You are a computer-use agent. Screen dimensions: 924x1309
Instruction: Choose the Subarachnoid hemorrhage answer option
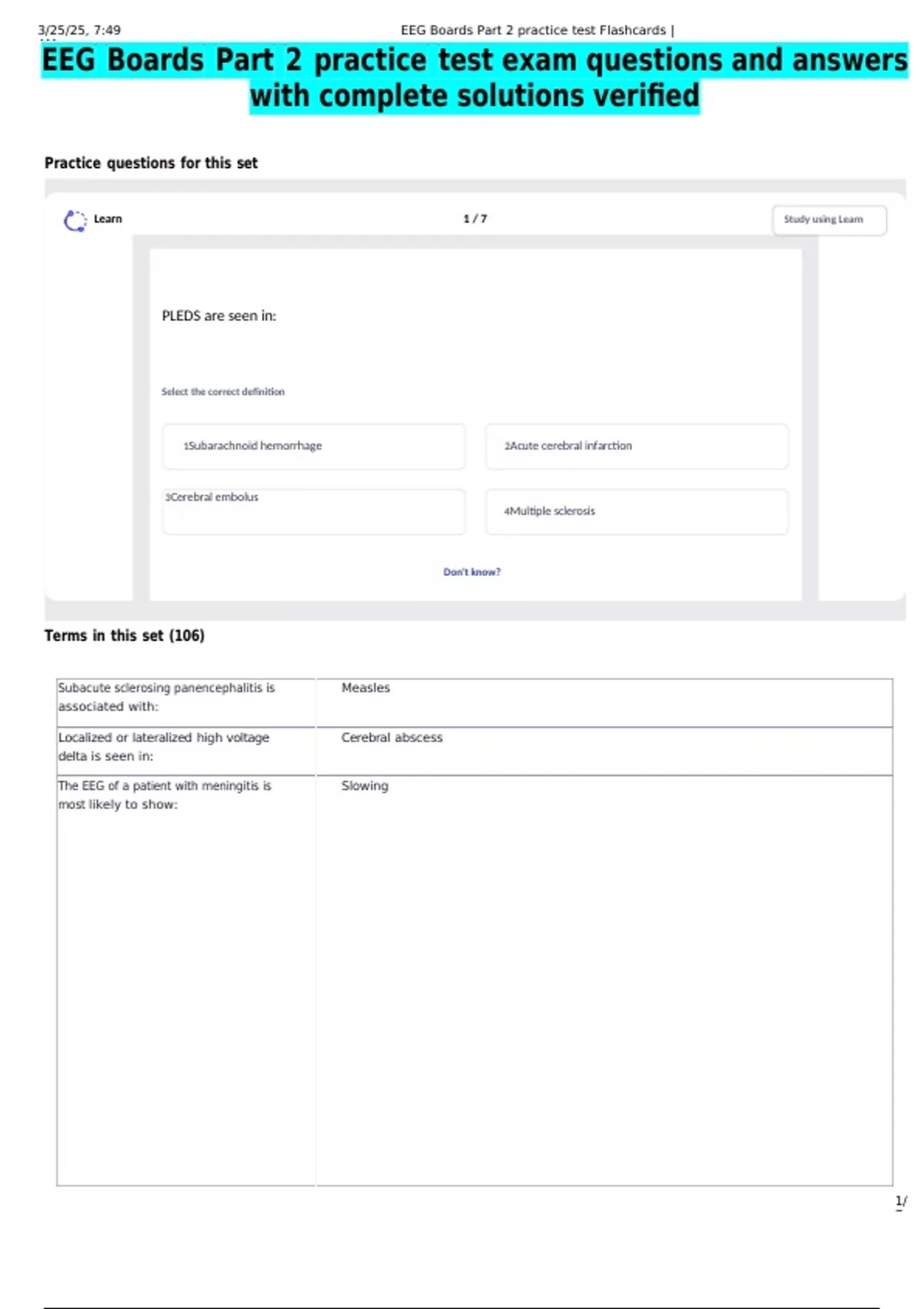[313, 446]
